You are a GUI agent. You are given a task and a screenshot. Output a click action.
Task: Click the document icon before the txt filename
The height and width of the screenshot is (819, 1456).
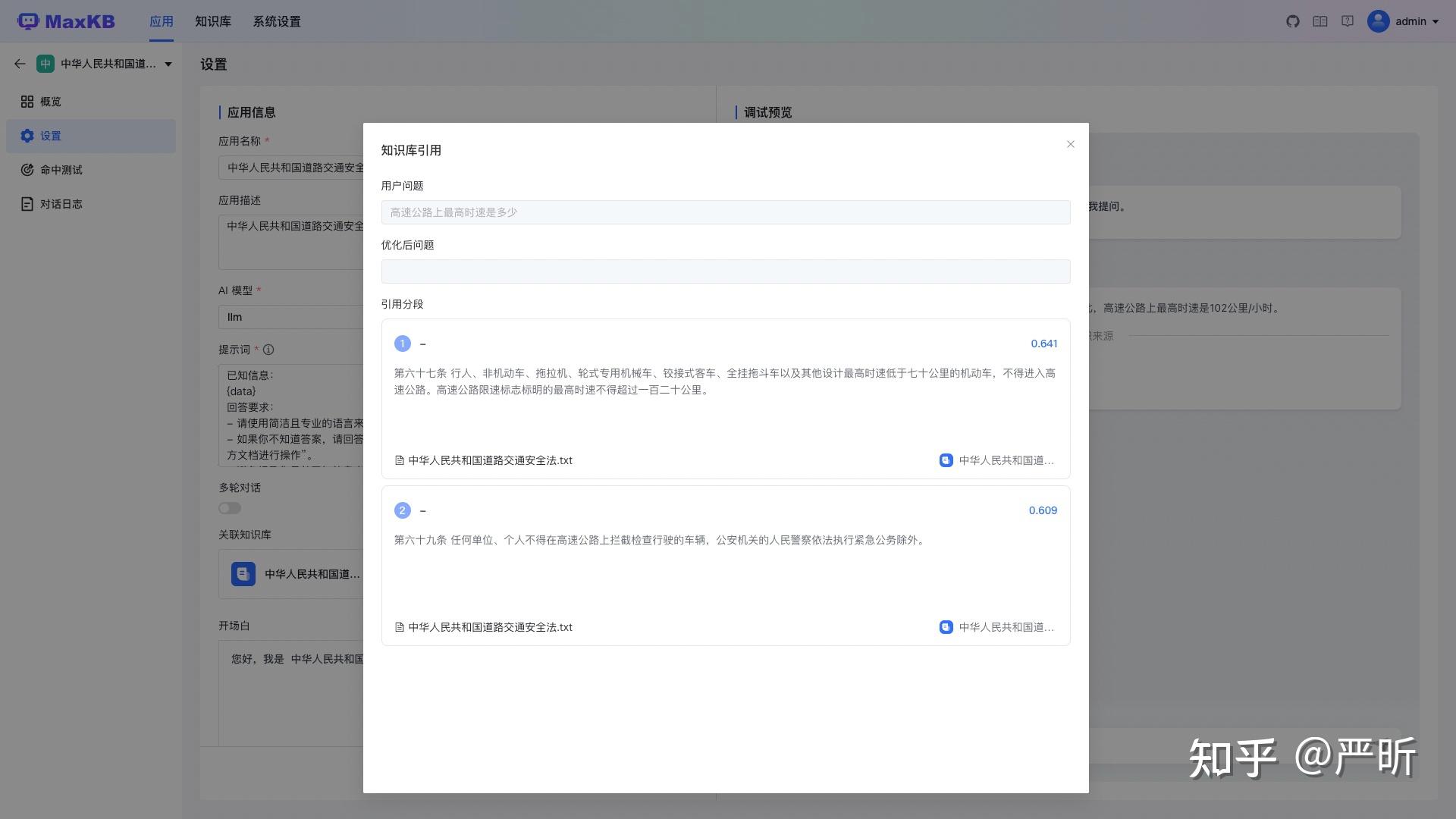click(399, 460)
